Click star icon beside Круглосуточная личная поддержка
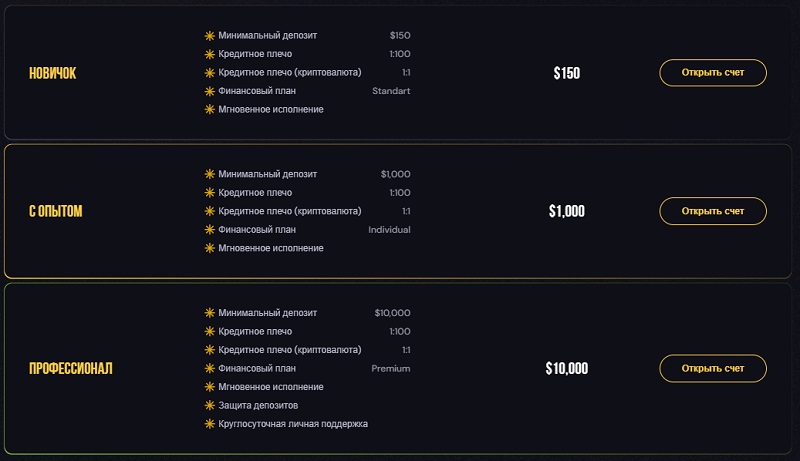Screen dimensions: 800x461 (210, 424)
